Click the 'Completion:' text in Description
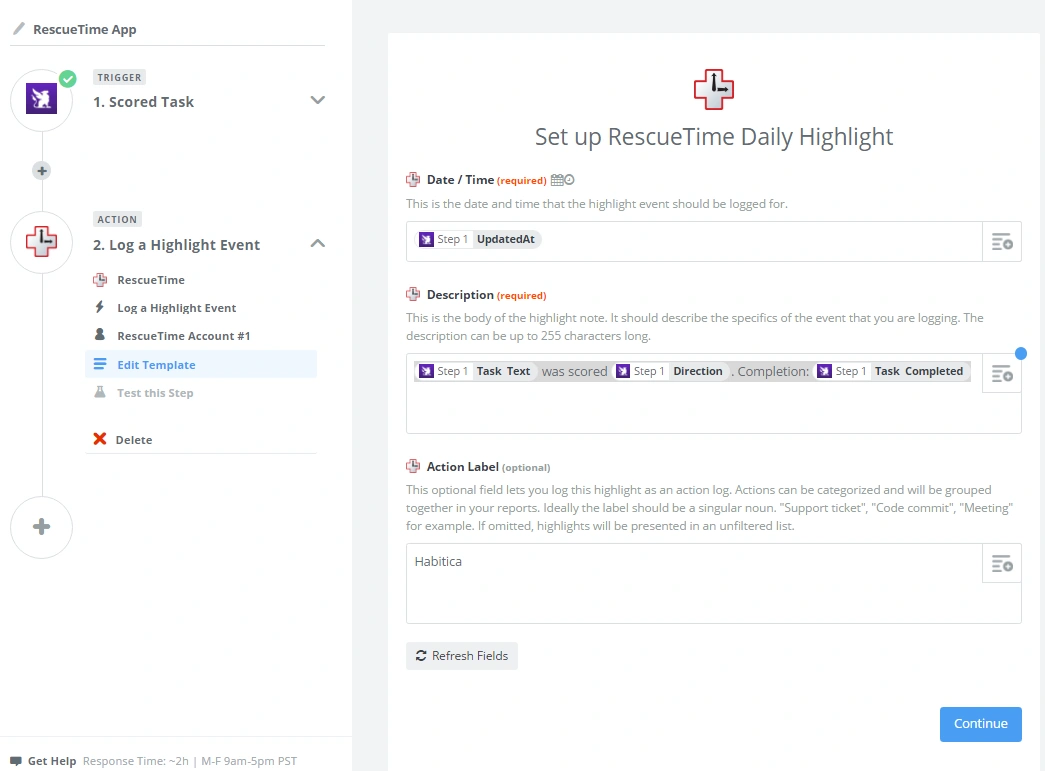 (773, 372)
